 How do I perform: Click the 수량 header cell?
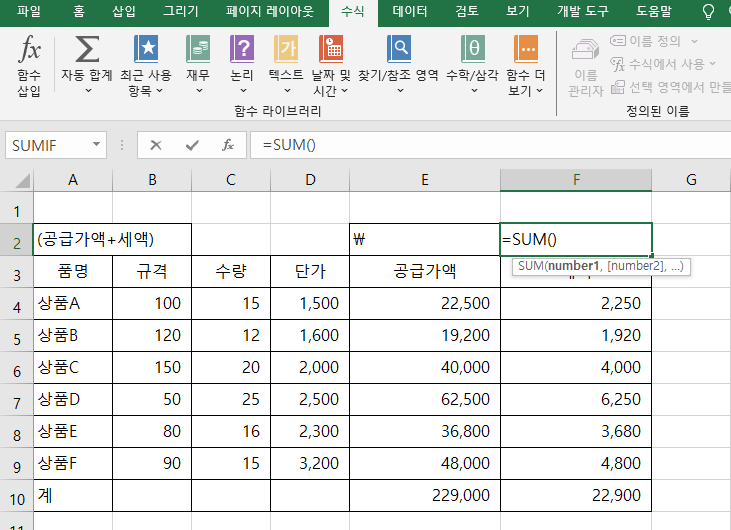pyautogui.click(x=231, y=271)
